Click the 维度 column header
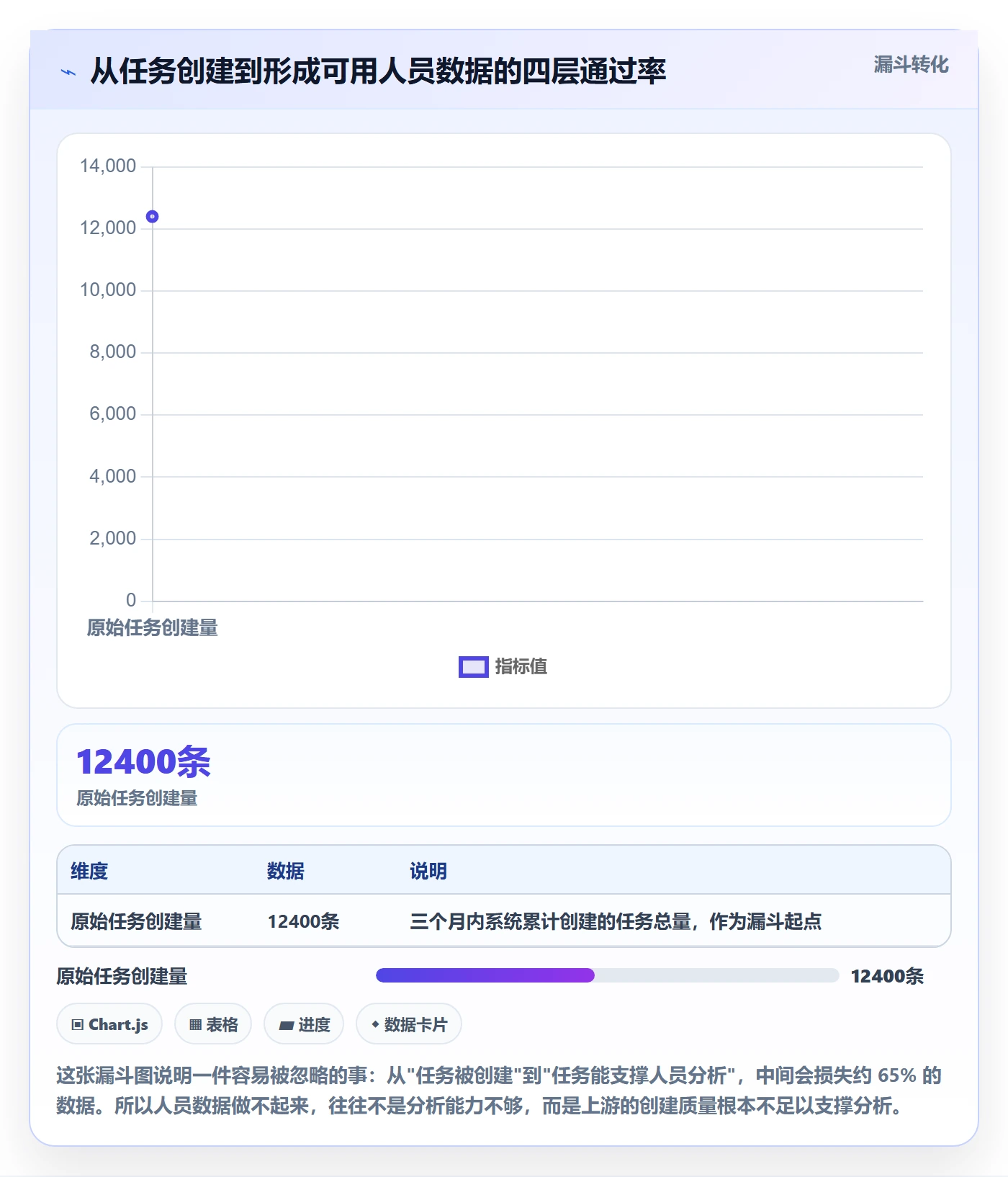 coord(89,871)
